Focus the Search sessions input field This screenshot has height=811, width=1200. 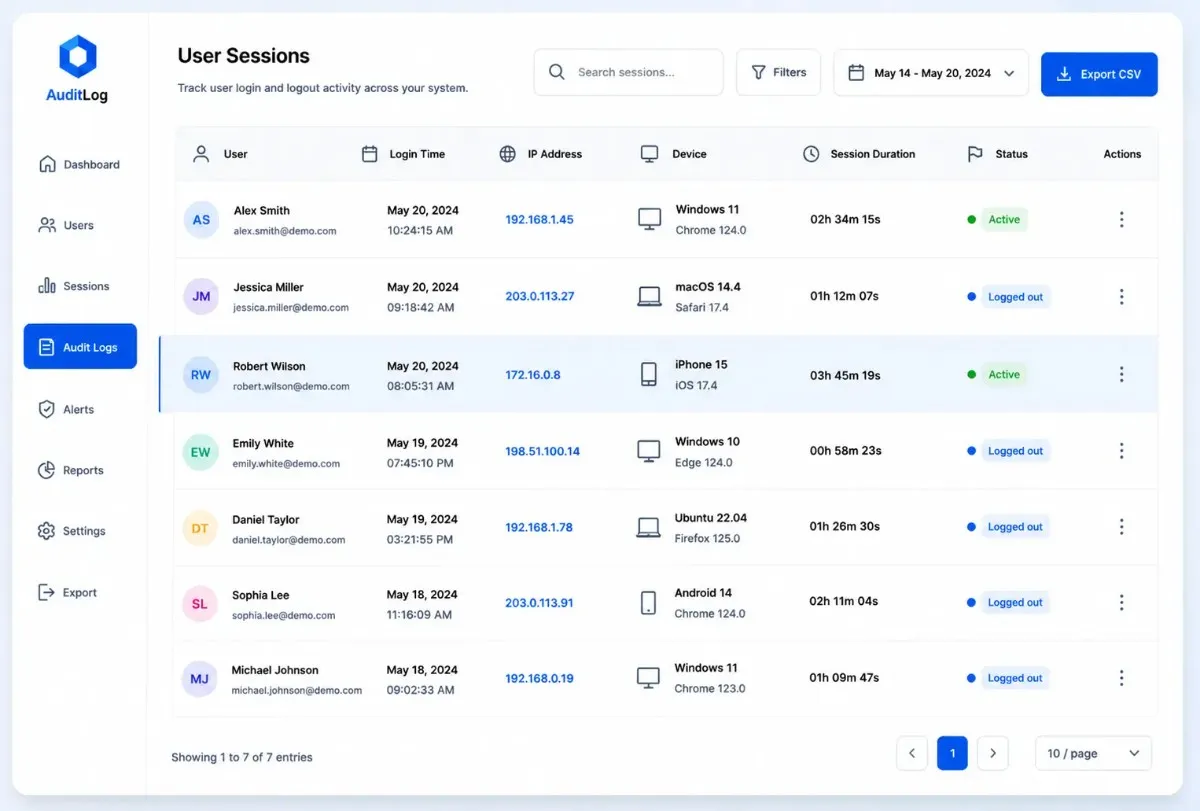pos(628,72)
